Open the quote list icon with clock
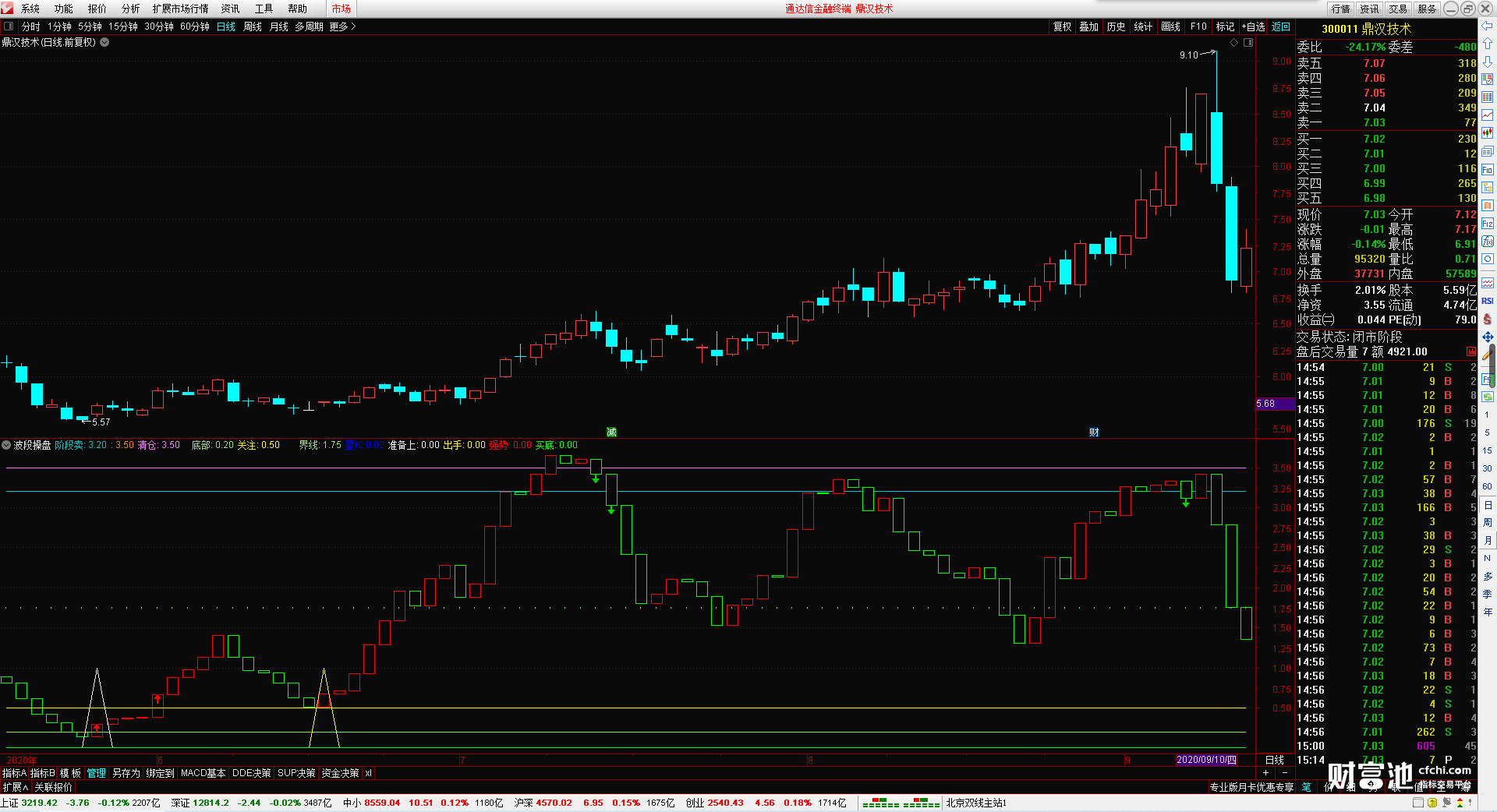Viewport: 1497px width, 812px height. 1488,79
